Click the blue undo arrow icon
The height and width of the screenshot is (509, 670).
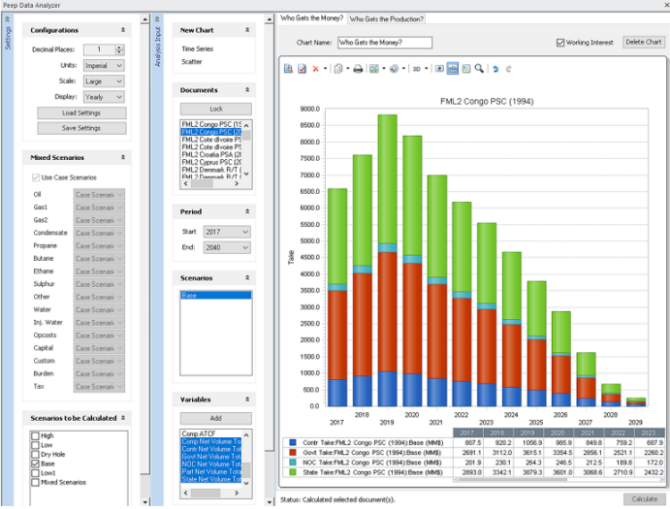[495, 69]
